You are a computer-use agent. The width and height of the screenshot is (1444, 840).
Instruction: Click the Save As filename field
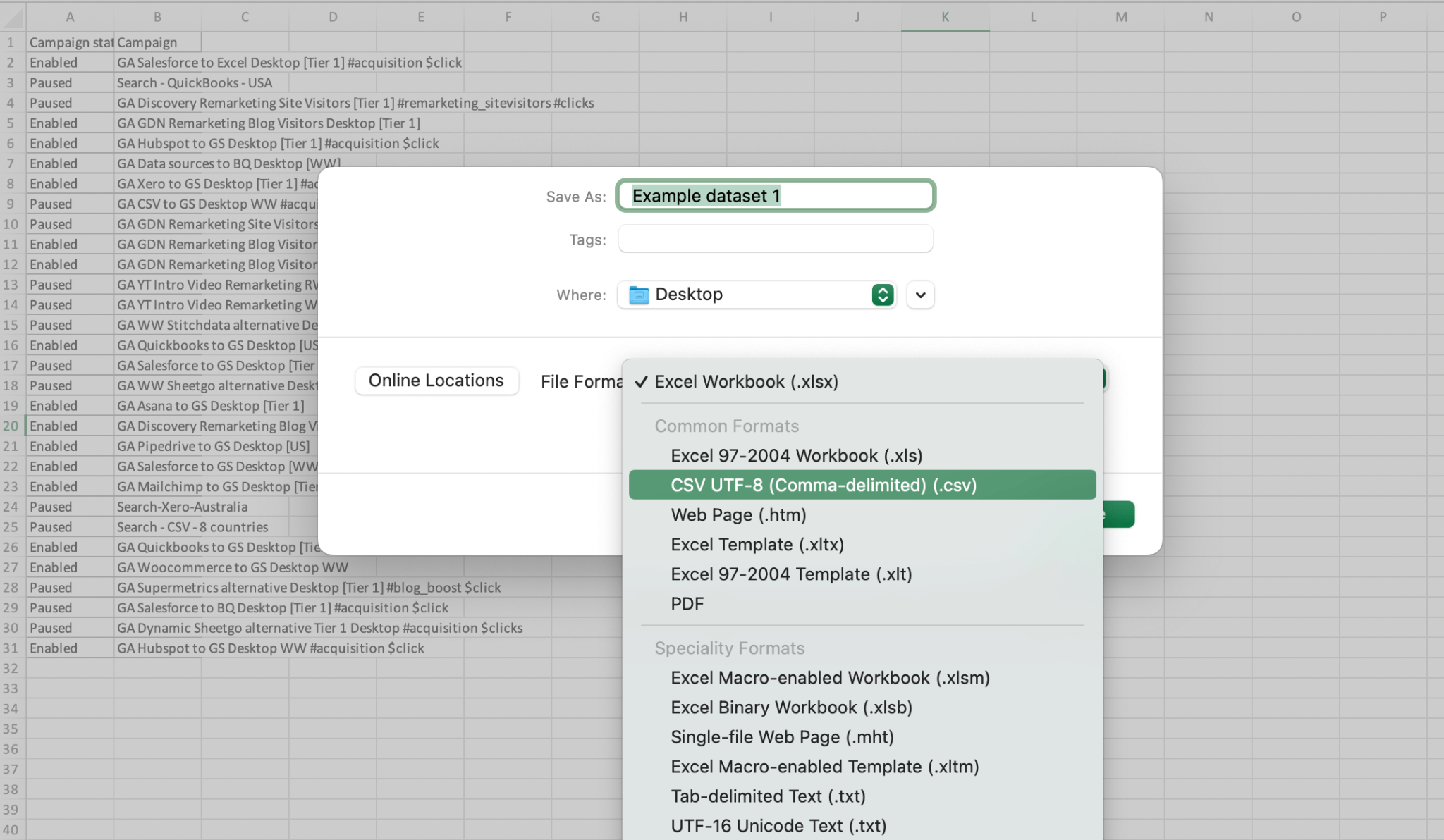coord(776,195)
